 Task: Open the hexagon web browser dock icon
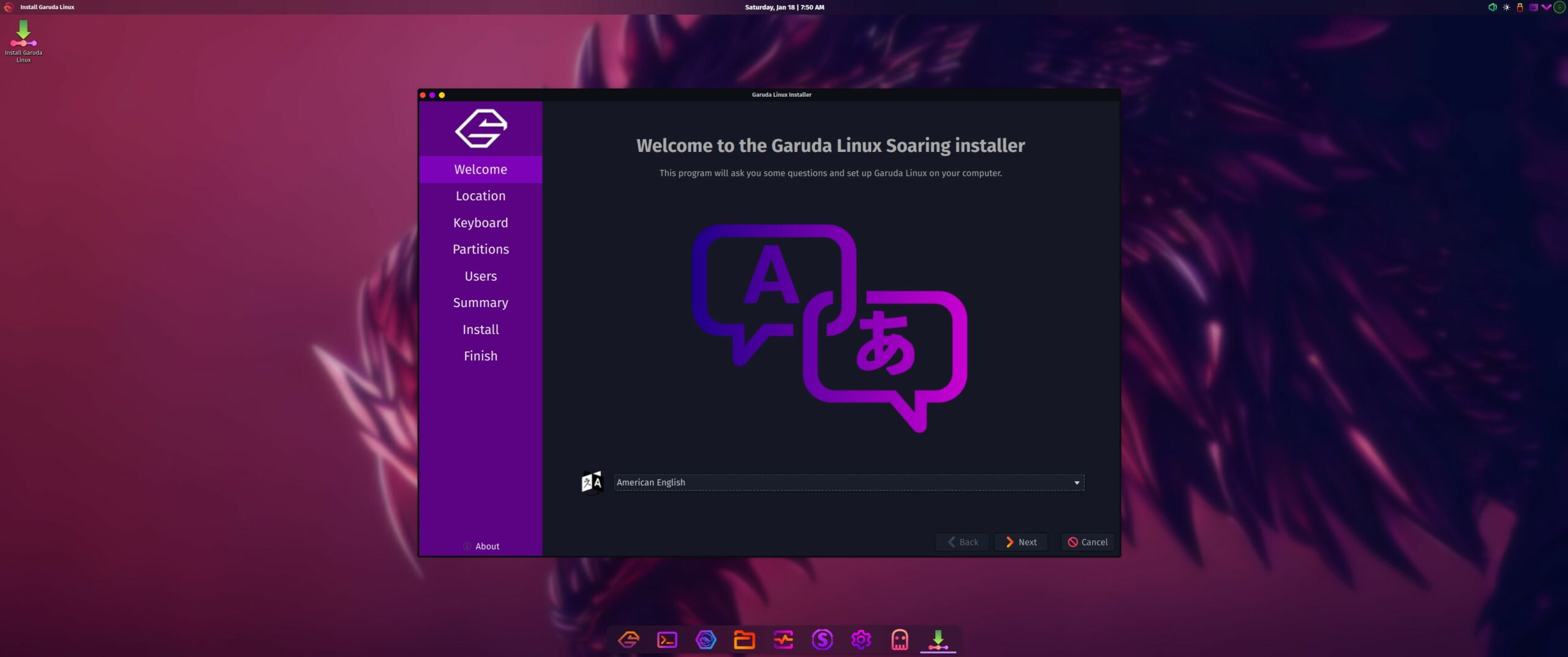coord(706,640)
